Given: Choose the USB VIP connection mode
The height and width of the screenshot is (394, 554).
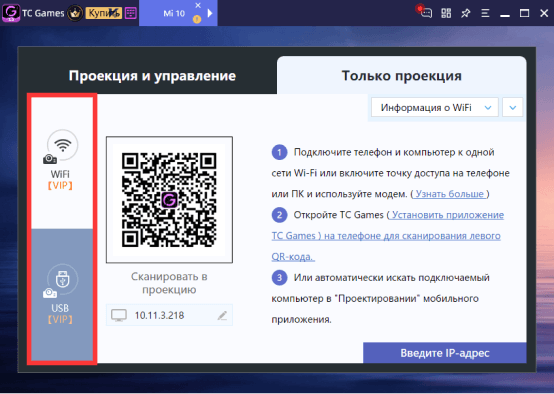Looking at the screenshot, I should [62, 294].
